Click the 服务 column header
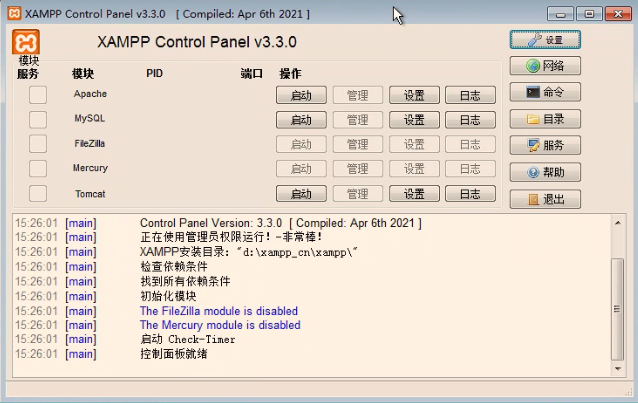Viewport: 638px width, 403px height. pos(28,74)
